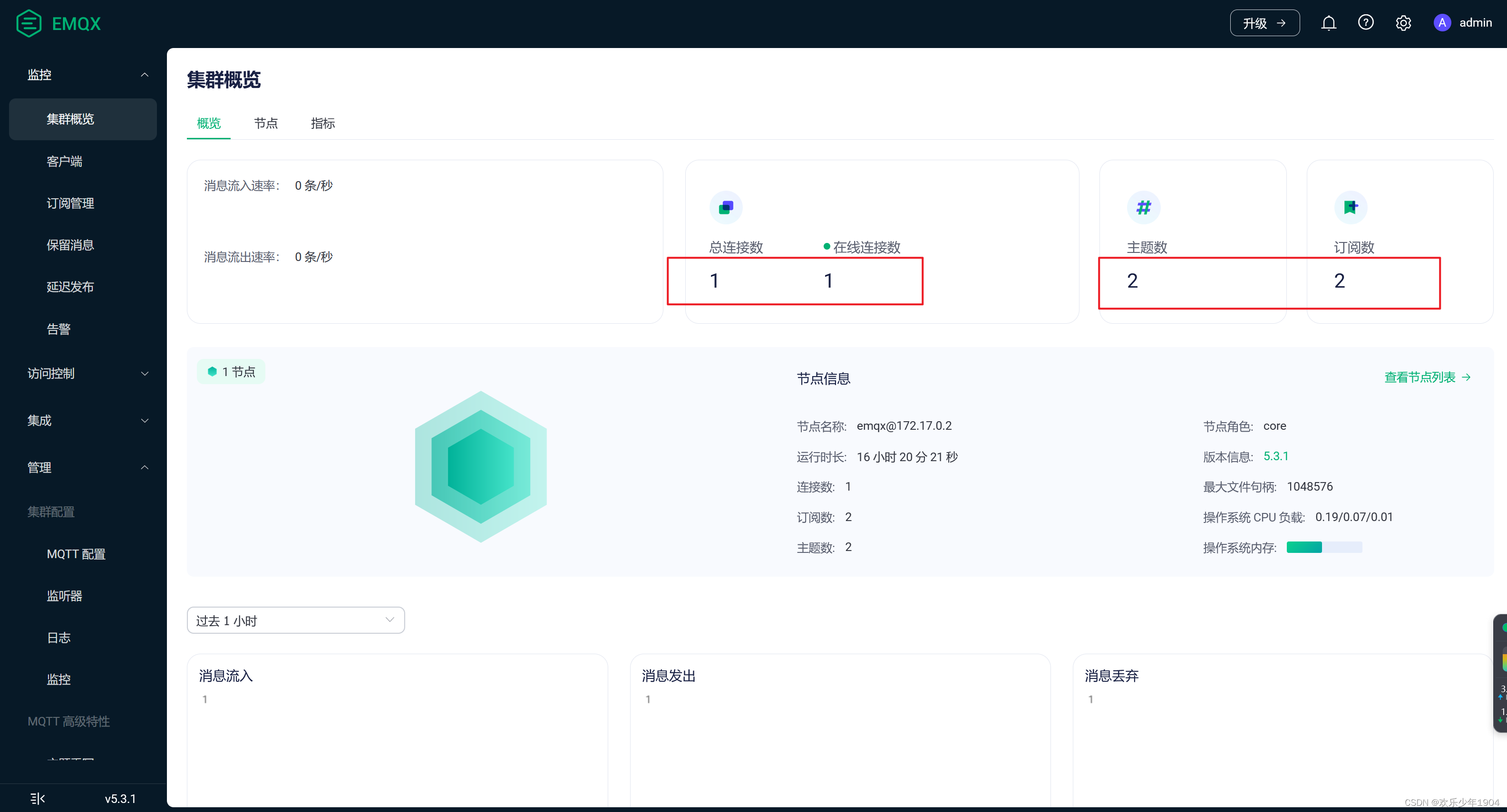Click the EMQX logo icon
Viewport: 1507px width, 812px height.
point(29,23)
